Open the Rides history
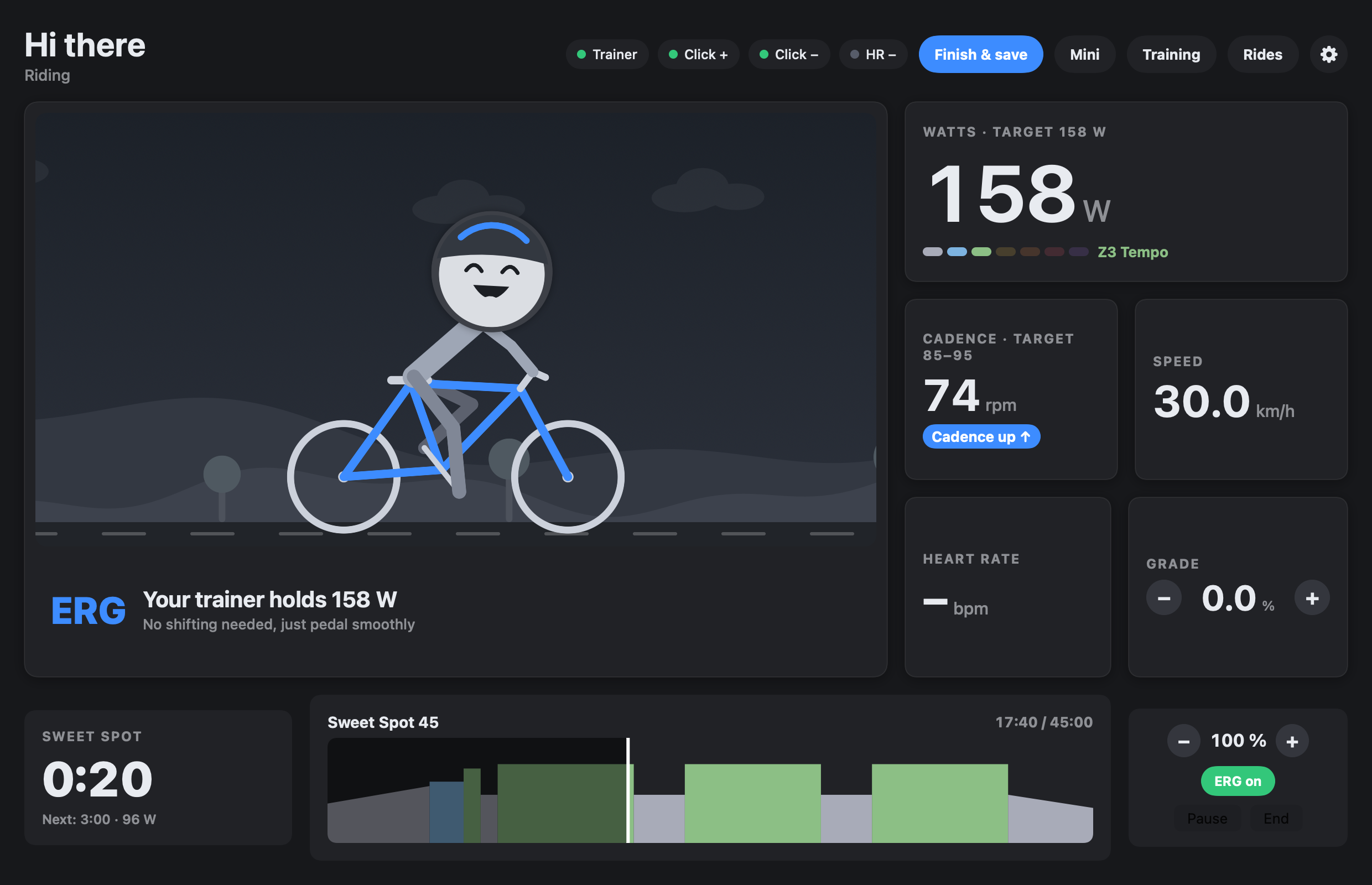The image size is (1372, 885). tap(1262, 55)
